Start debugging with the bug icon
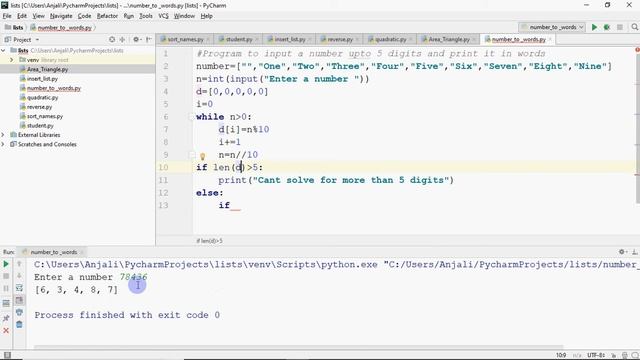The image size is (640, 360). [607, 27]
